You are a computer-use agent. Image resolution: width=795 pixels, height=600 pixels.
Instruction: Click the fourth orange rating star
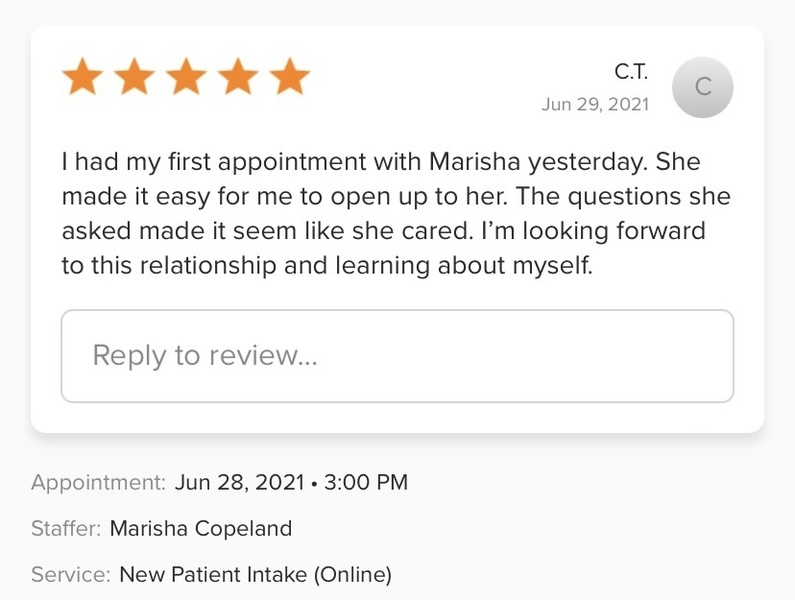[237, 77]
